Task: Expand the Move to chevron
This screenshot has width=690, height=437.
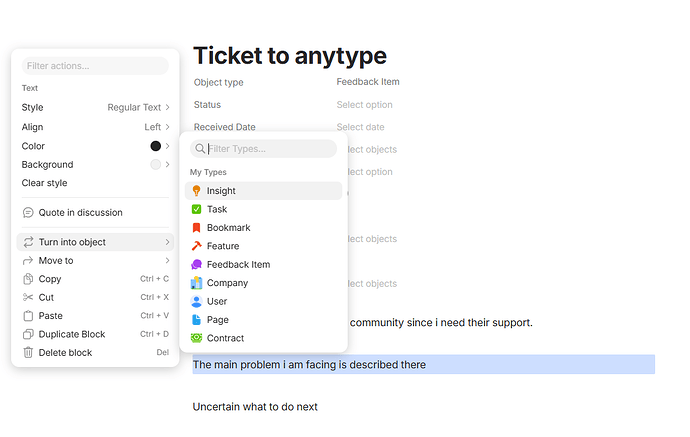Action: tap(167, 261)
